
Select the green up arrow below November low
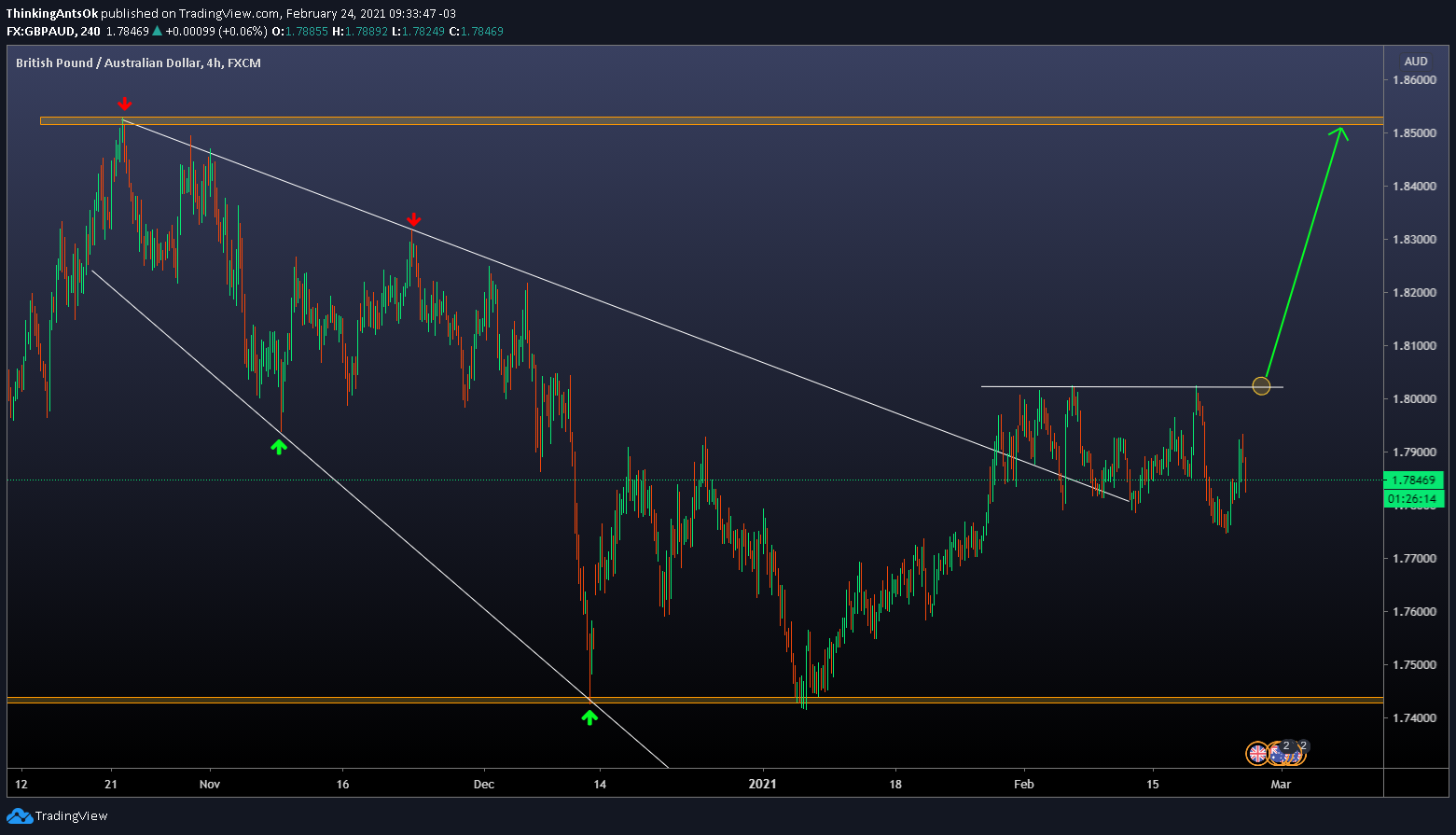point(278,447)
